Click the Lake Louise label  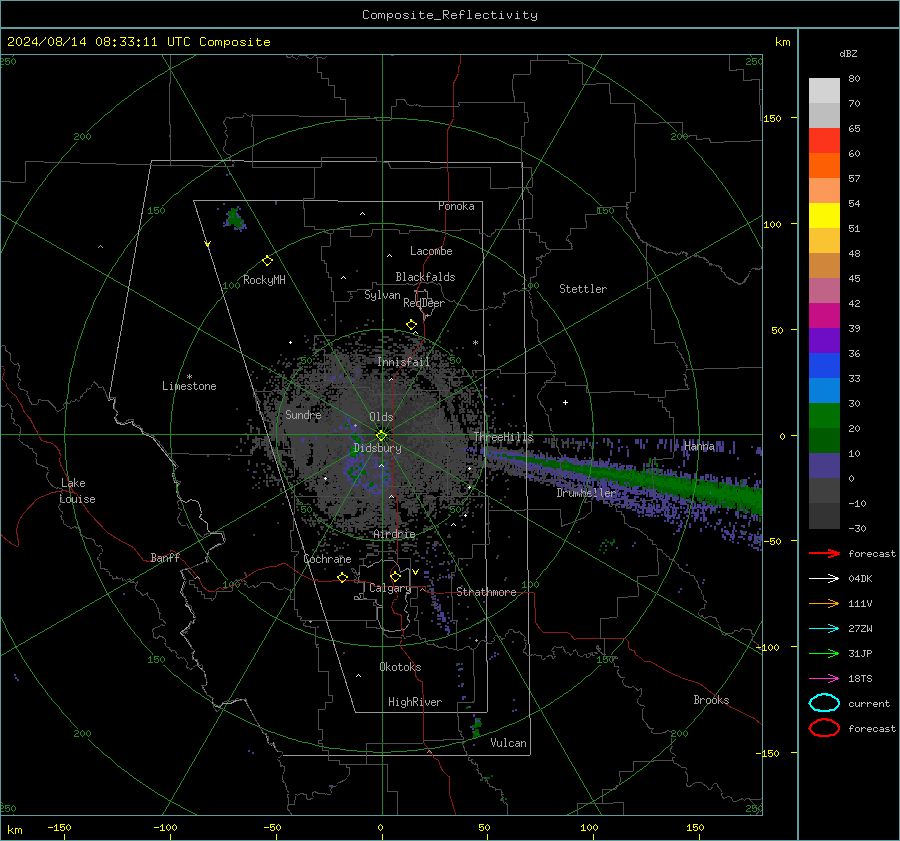point(77,491)
